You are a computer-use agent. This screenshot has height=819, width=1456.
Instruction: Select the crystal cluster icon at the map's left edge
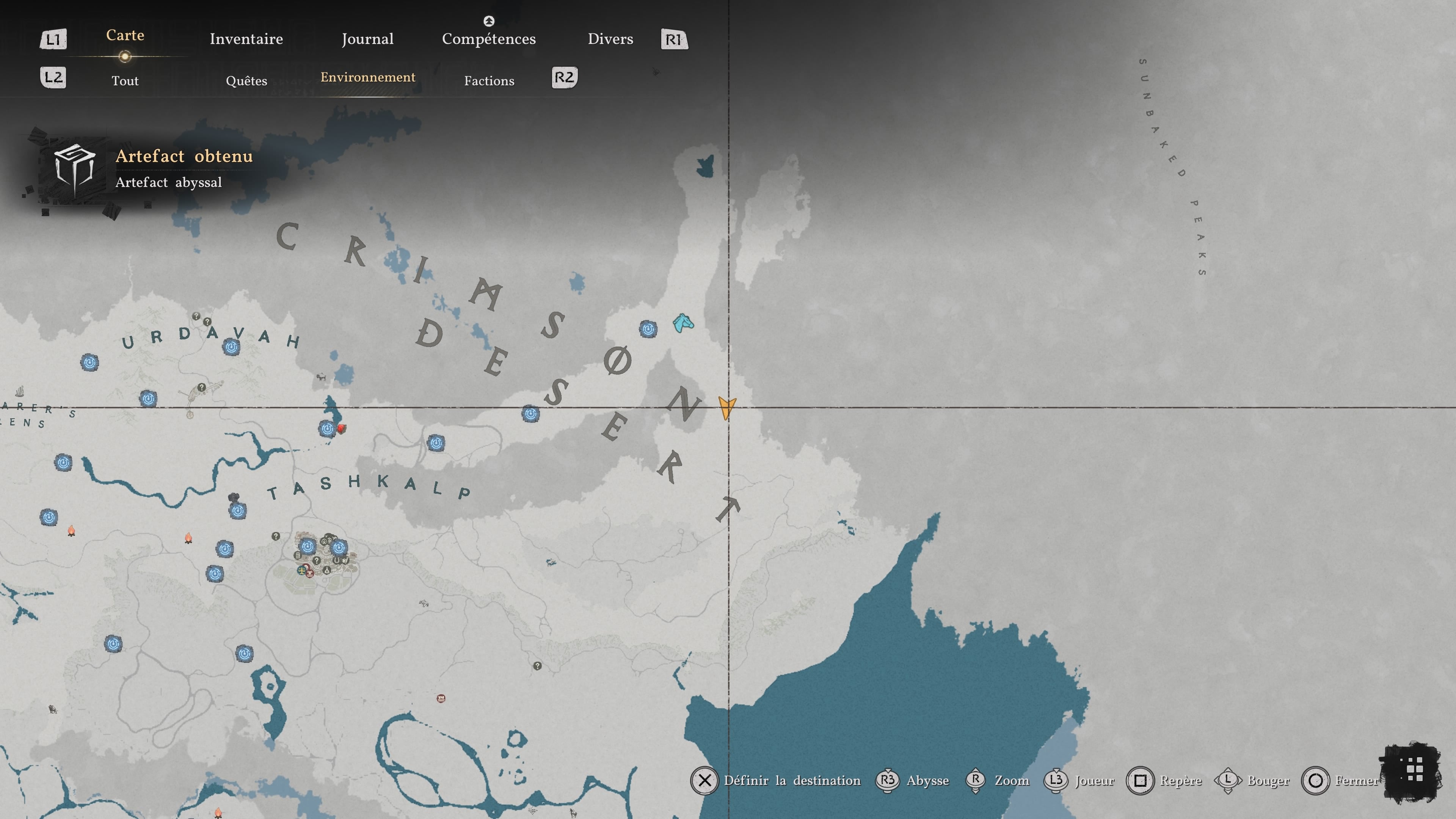tap(20, 391)
